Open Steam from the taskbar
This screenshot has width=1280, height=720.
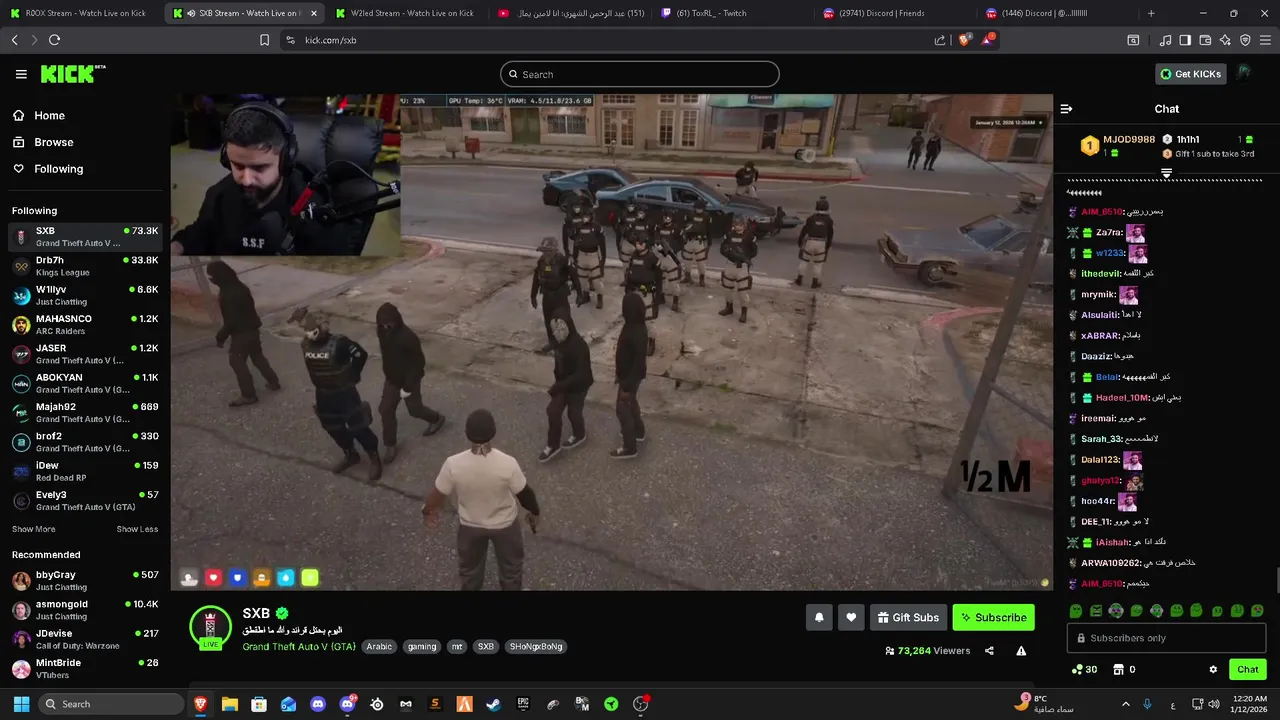coord(493,704)
